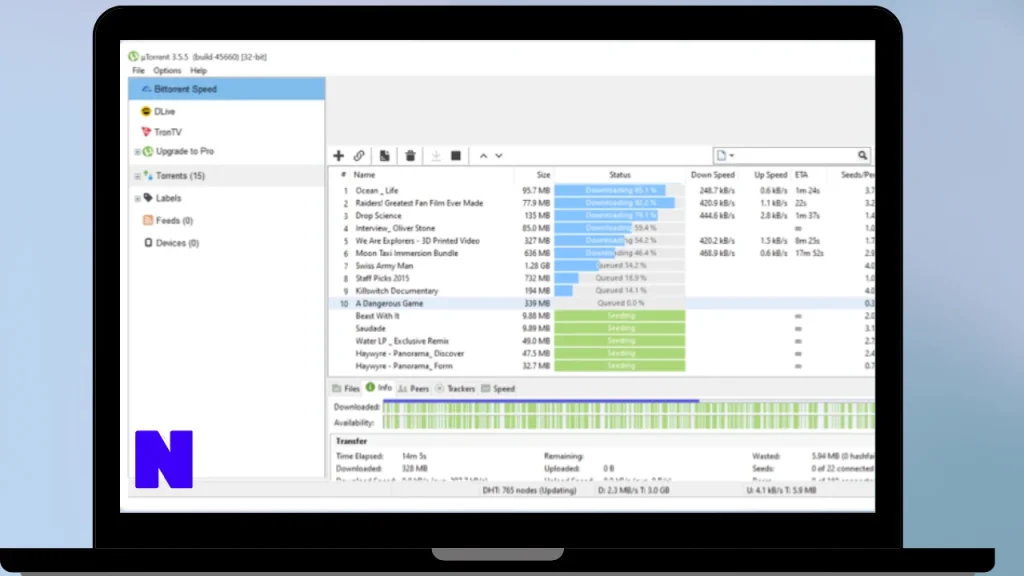
Task: Switch to the Peers tab
Action: pyautogui.click(x=413, y=389)
